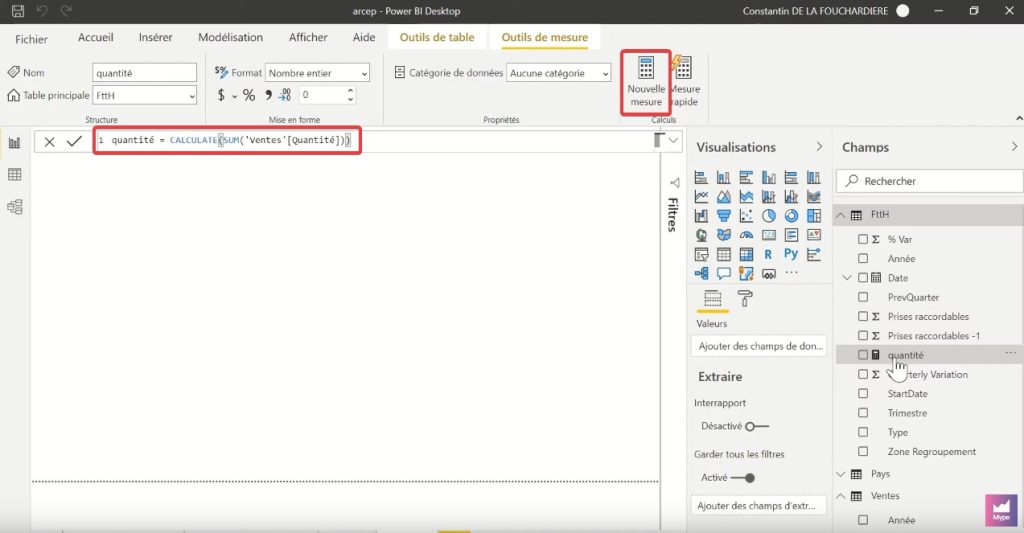The height and width of the screenshot is (533, 1024).
Task: Select the filled map visual
Action: tap(724, 235)
